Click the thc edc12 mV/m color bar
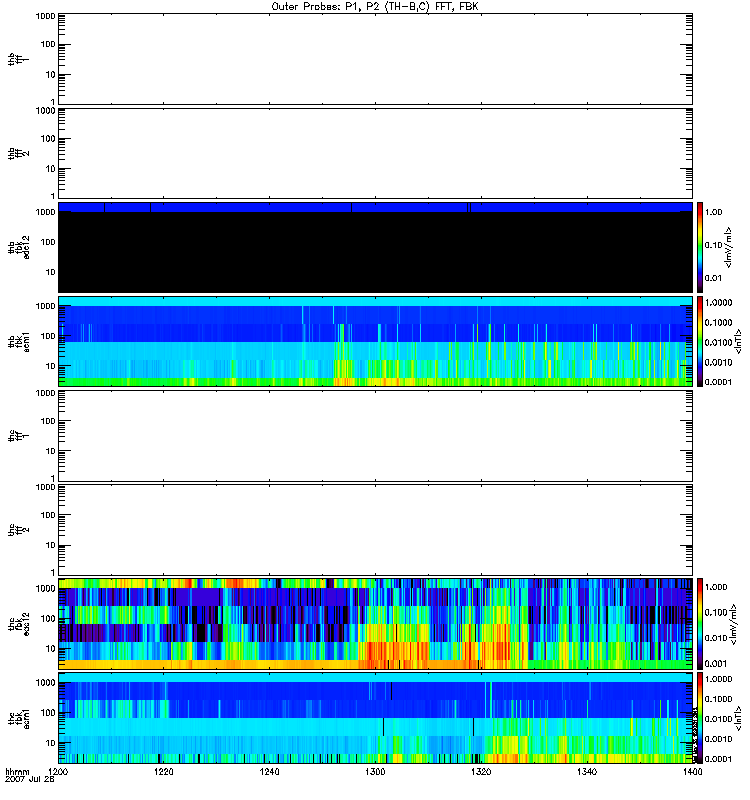750x800 pixels. 701,623
